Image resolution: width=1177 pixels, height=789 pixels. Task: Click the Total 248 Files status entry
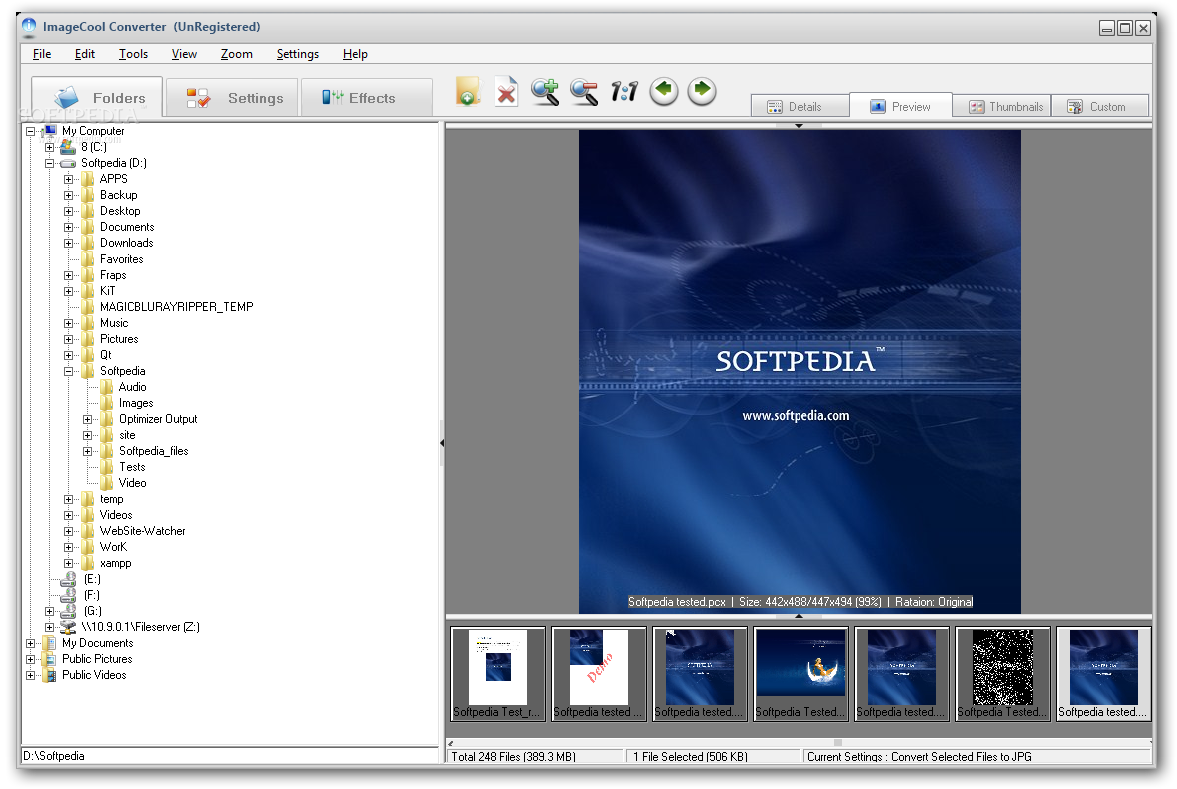535,756
